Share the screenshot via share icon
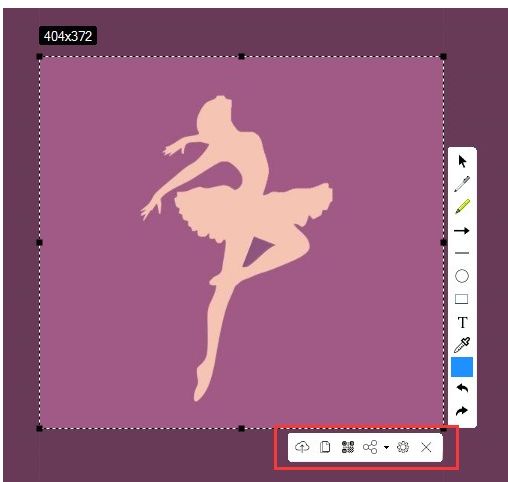Screen dimensions: 508x482 [x=370, y=447]
